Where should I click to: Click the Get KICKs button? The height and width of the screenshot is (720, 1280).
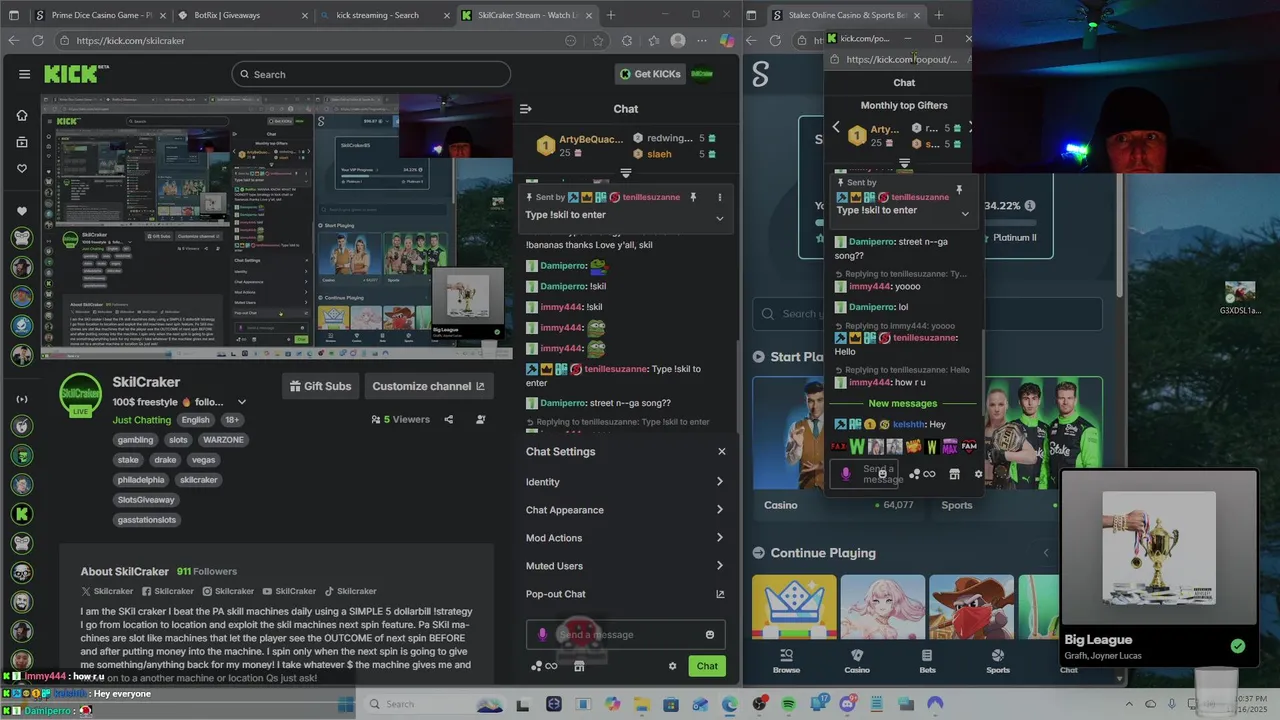tap(650, 74)
